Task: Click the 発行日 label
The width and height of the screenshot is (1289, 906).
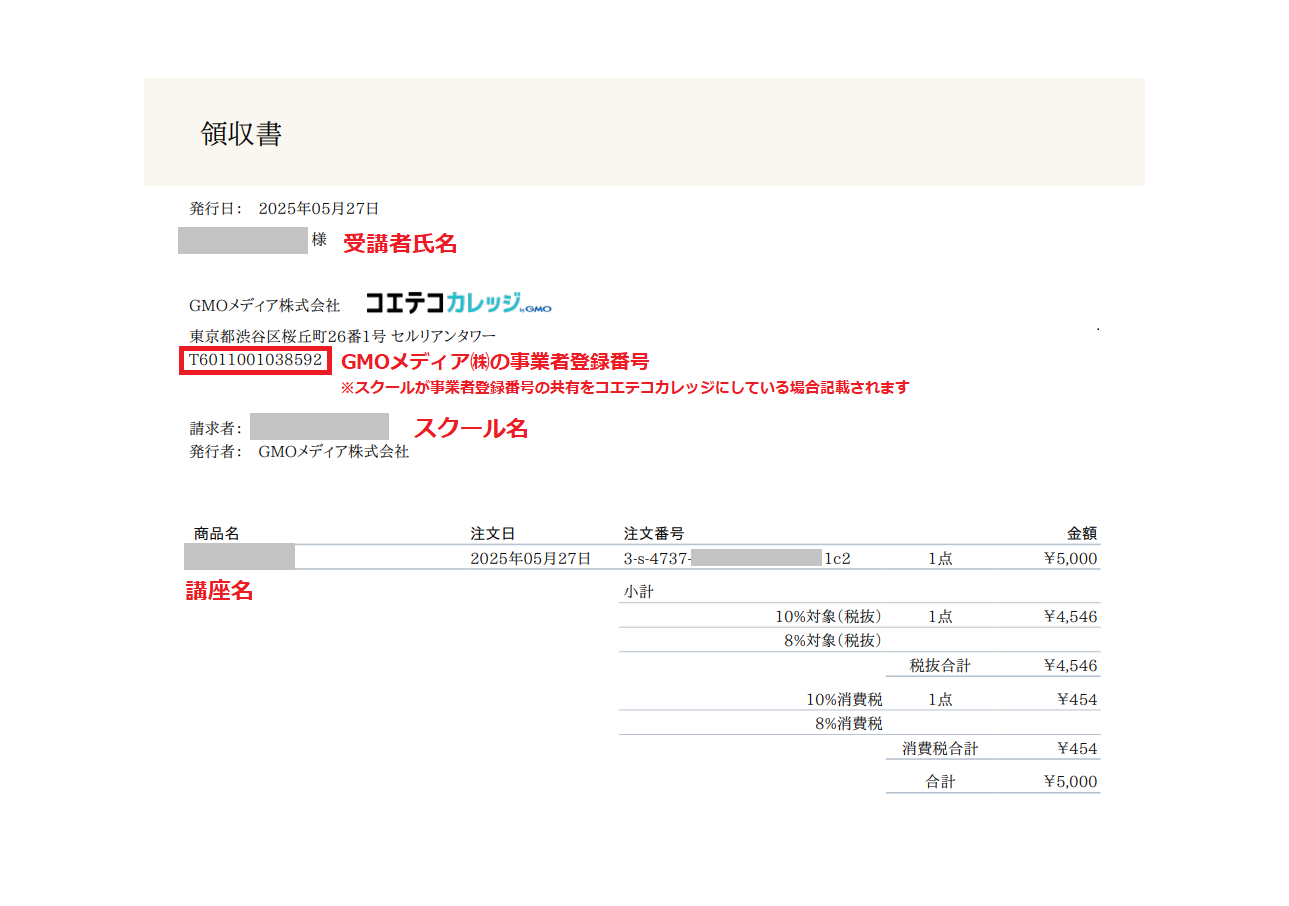Action: (216, 209)
